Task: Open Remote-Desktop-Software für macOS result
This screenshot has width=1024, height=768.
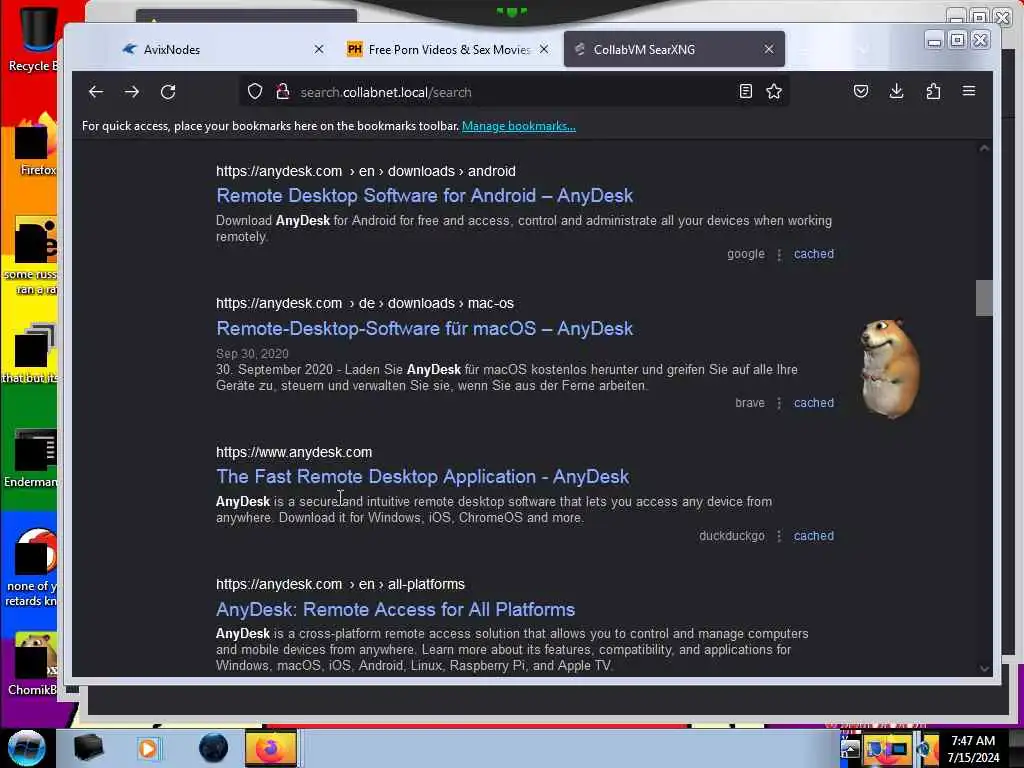Action: click(x=424, y=328)
